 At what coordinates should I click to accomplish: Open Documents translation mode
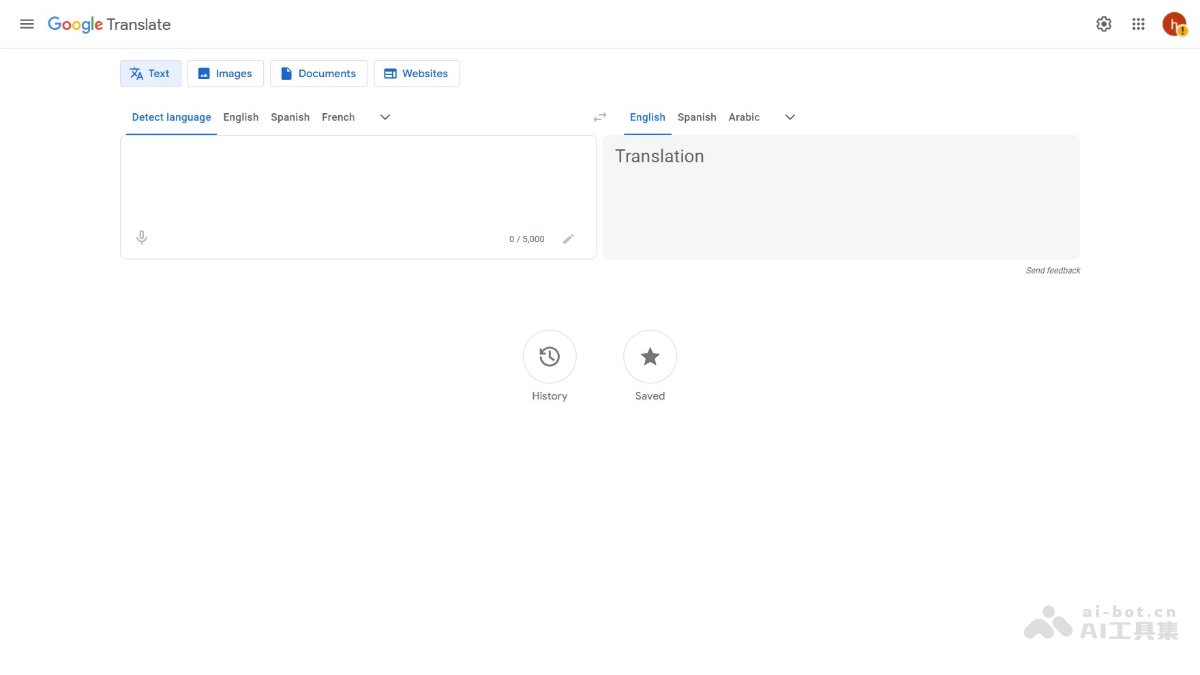[x=318, y=73]
